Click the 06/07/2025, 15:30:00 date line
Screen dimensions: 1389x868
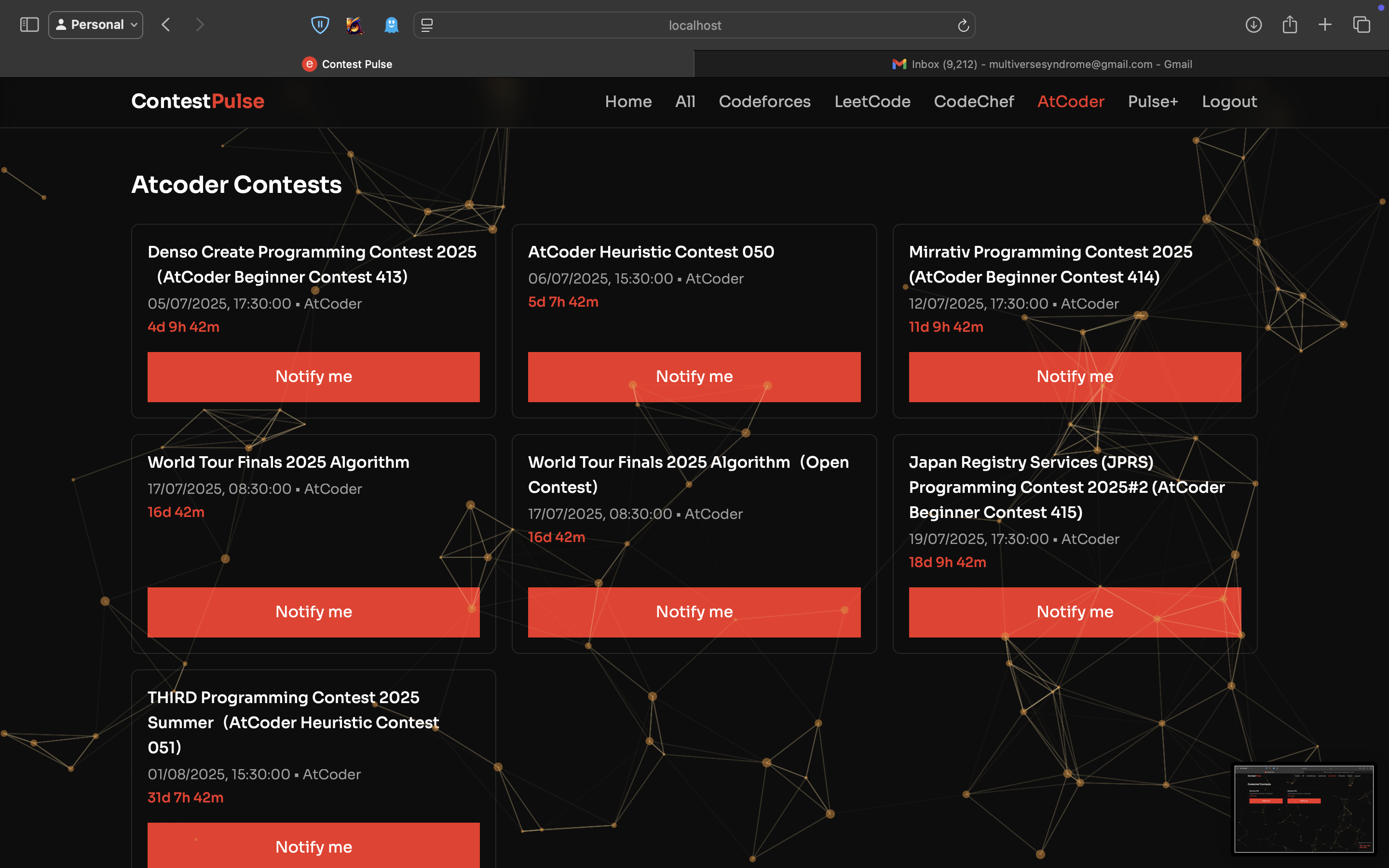coord(635,278)
